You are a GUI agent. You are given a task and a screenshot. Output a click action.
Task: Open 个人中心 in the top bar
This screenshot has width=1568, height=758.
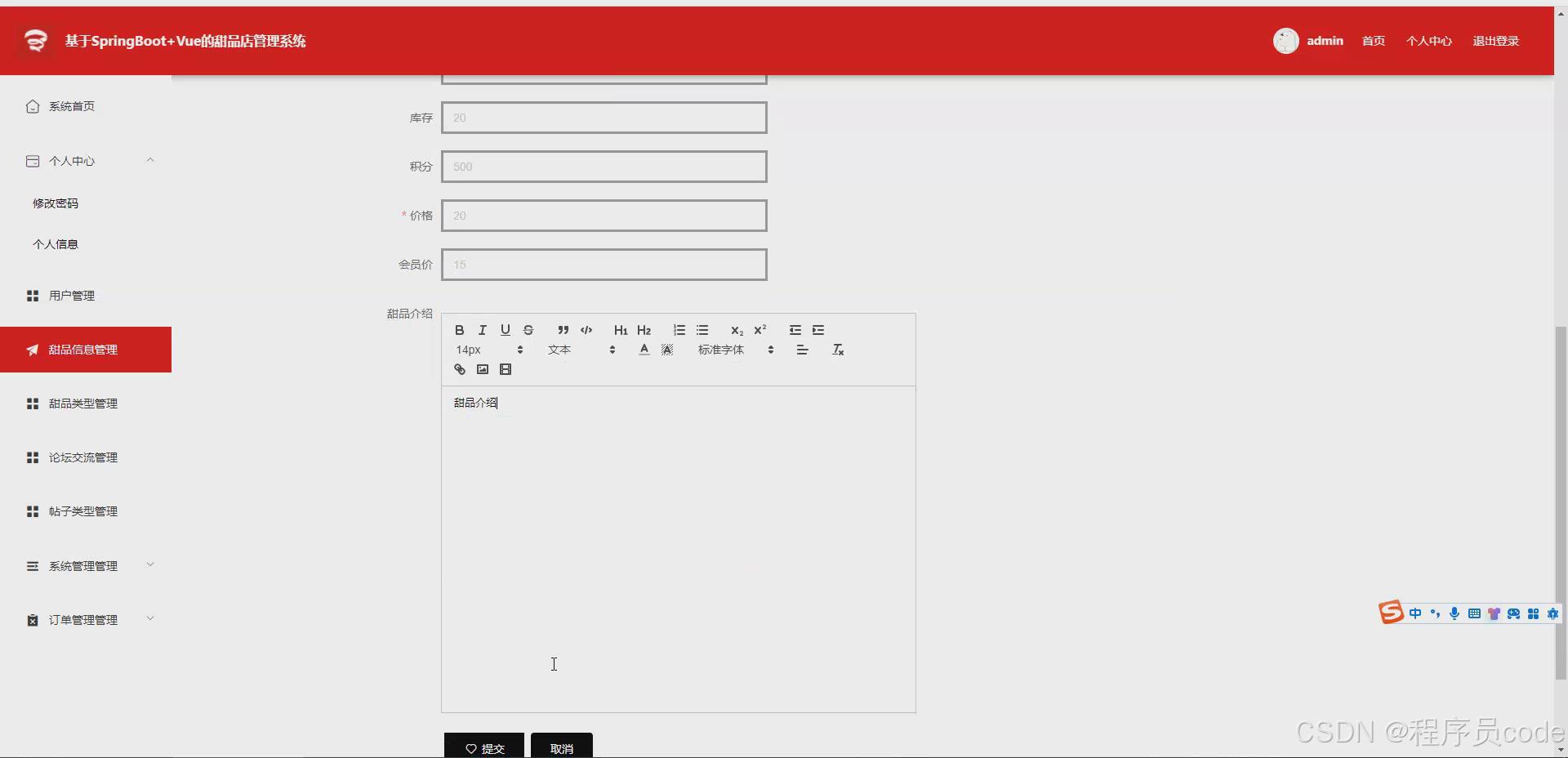click(x=1429, y=41)
